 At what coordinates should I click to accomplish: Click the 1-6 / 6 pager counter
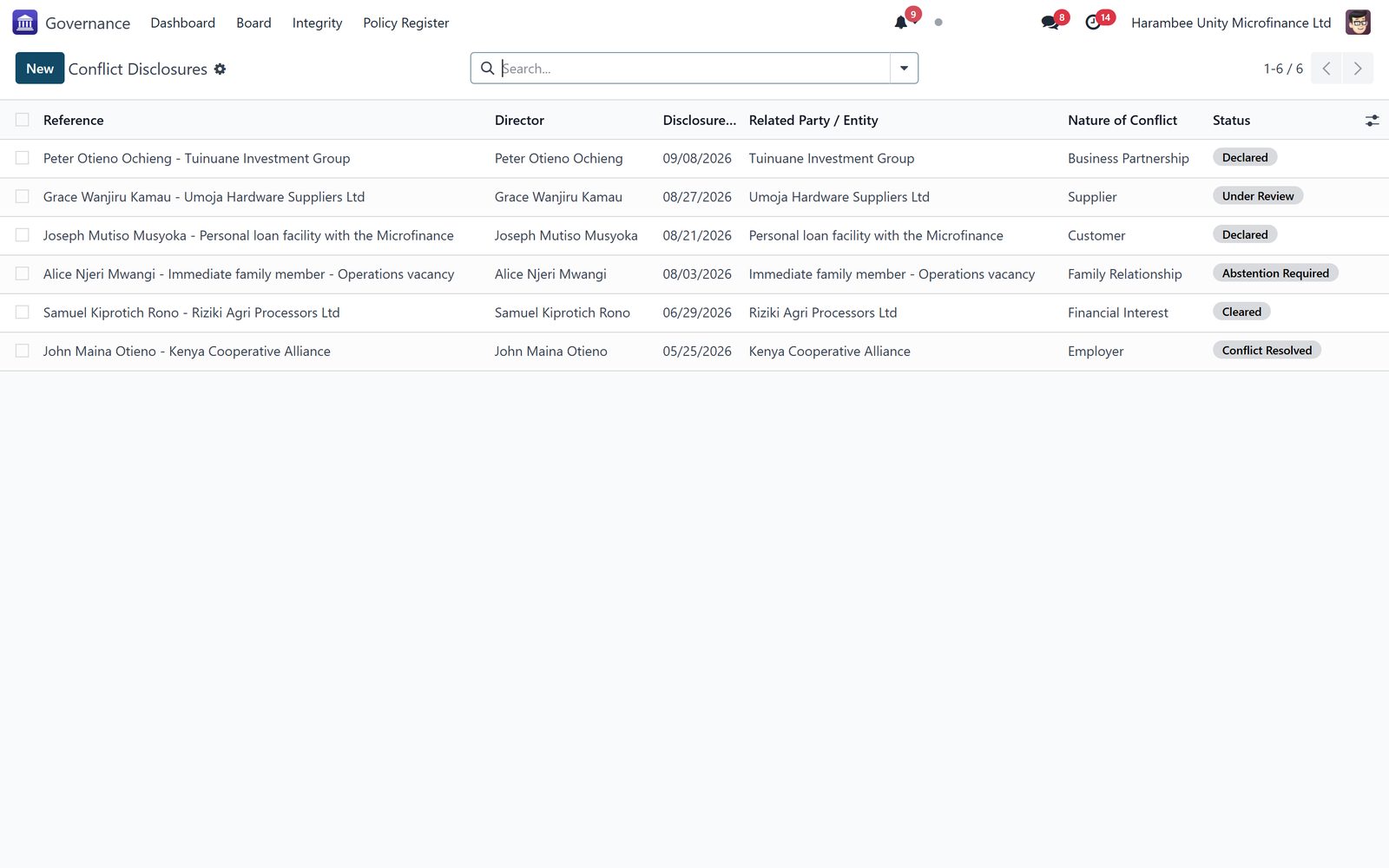pos(1283,69)
